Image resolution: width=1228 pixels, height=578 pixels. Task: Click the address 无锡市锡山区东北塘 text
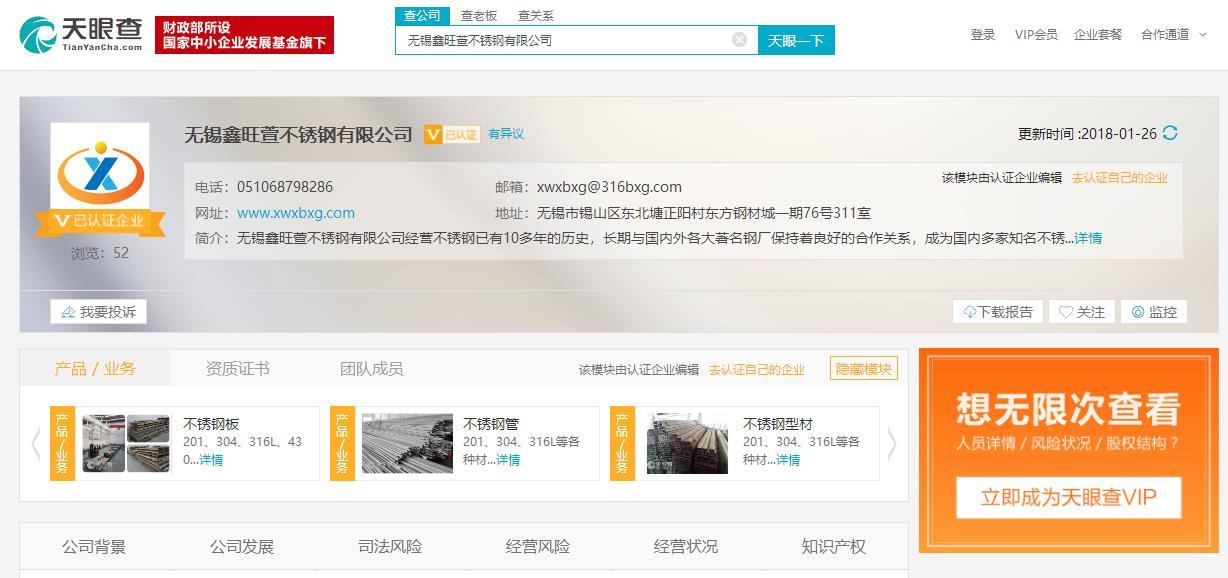click(704, 213)
